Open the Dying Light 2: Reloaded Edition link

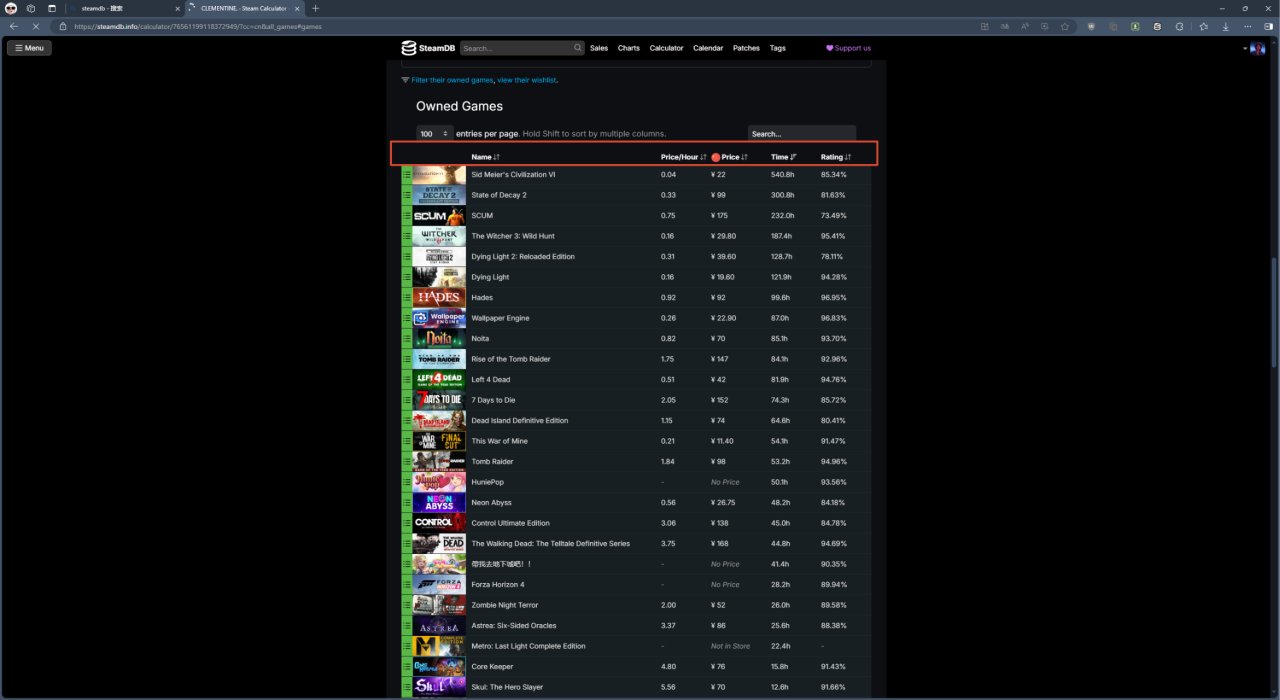tap(523, 257)
